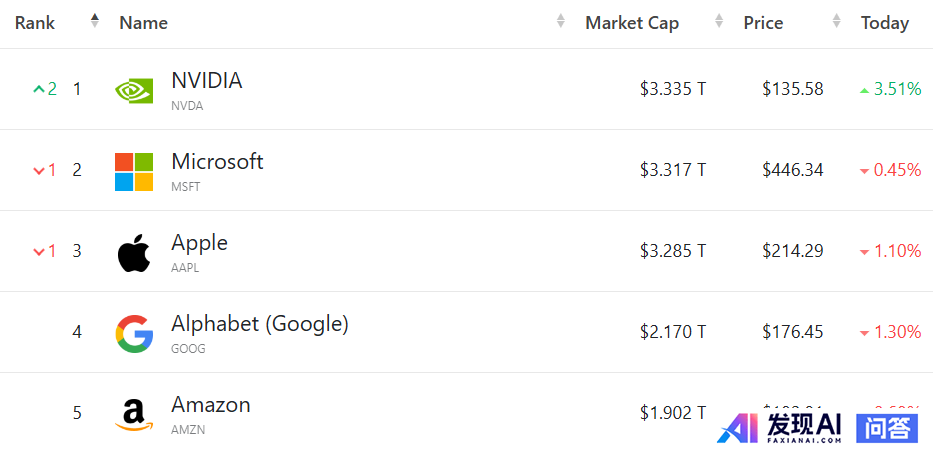
Task: Click the 问答 button in the watermark
Action: [x=887, y=429]
